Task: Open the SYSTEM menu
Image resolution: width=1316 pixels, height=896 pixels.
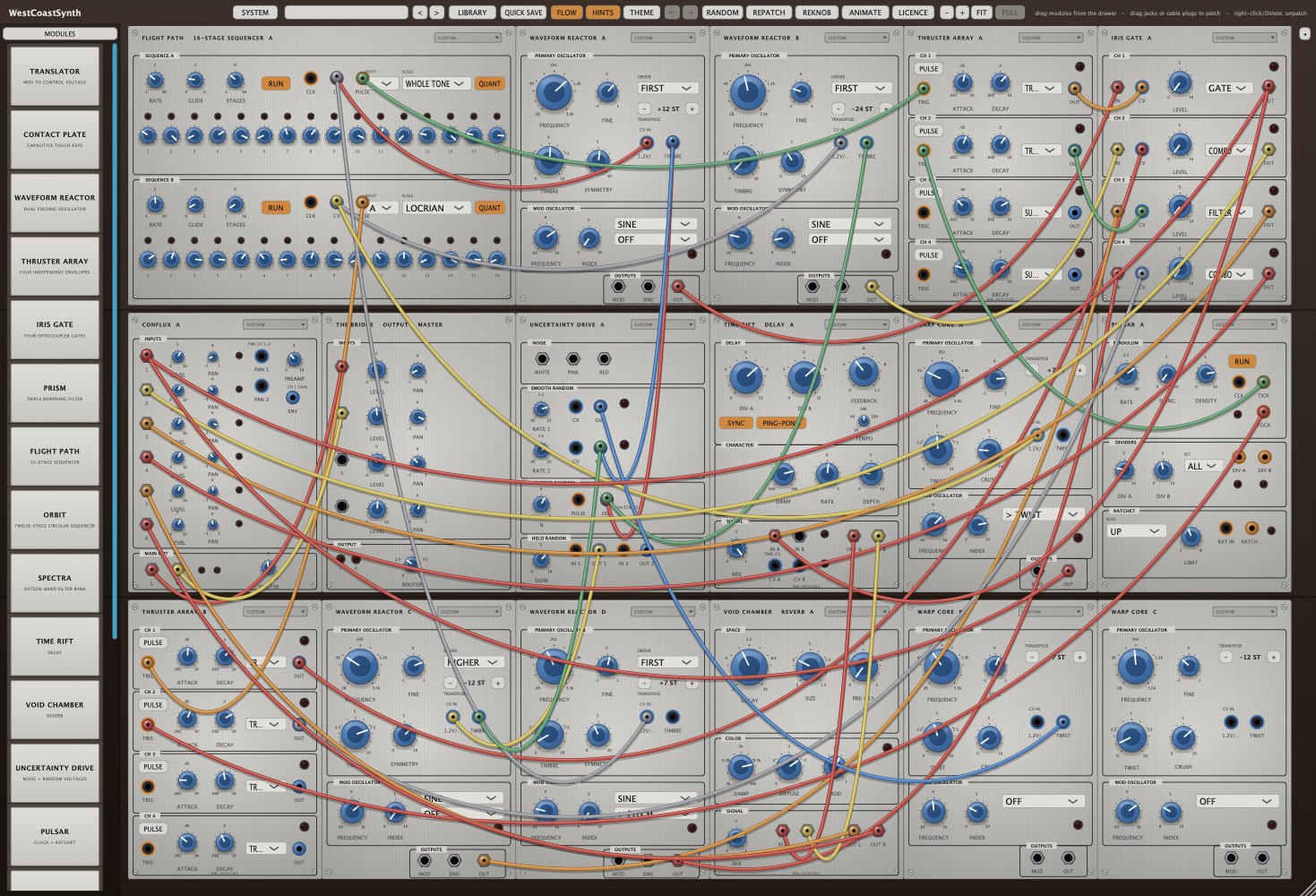Action: pyautogui.click(x=255, y=13)
